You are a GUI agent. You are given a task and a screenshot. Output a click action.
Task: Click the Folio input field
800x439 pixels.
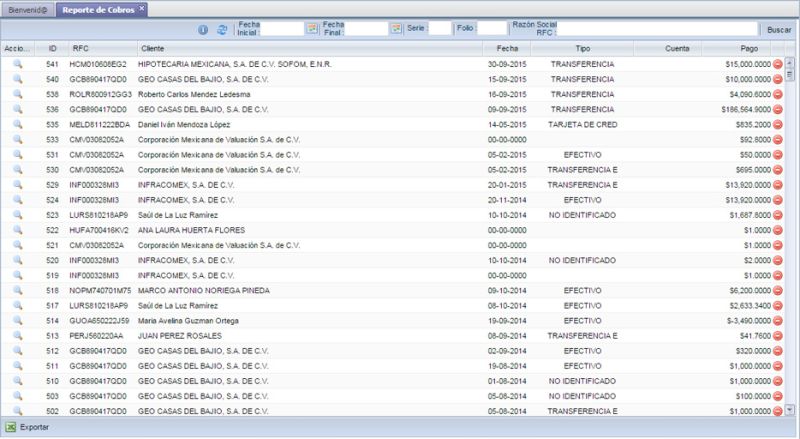[x=492, y=30]
